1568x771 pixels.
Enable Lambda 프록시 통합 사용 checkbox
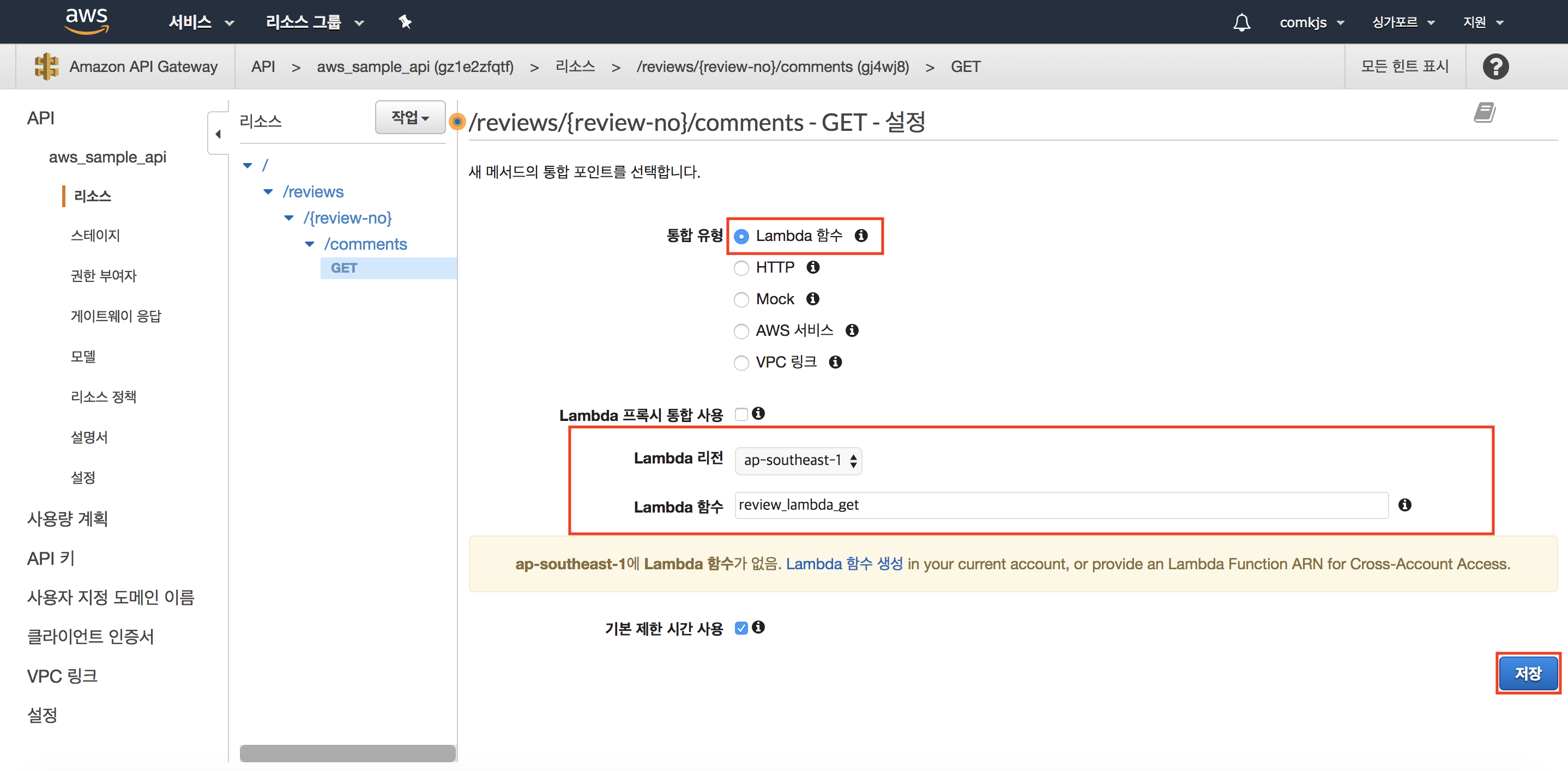pos(741,414)
